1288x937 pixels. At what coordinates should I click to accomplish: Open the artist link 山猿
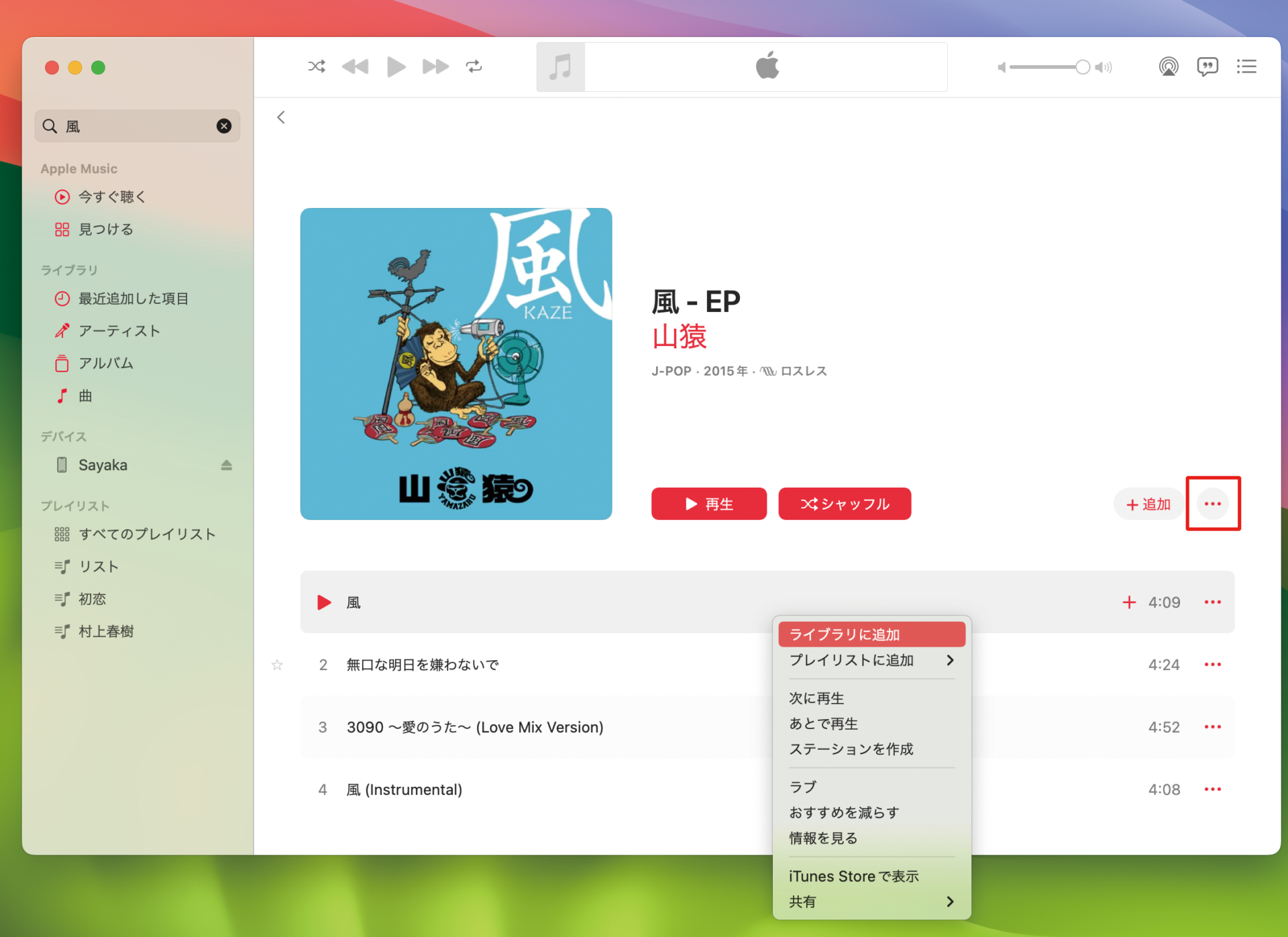(x=680, y=336)
